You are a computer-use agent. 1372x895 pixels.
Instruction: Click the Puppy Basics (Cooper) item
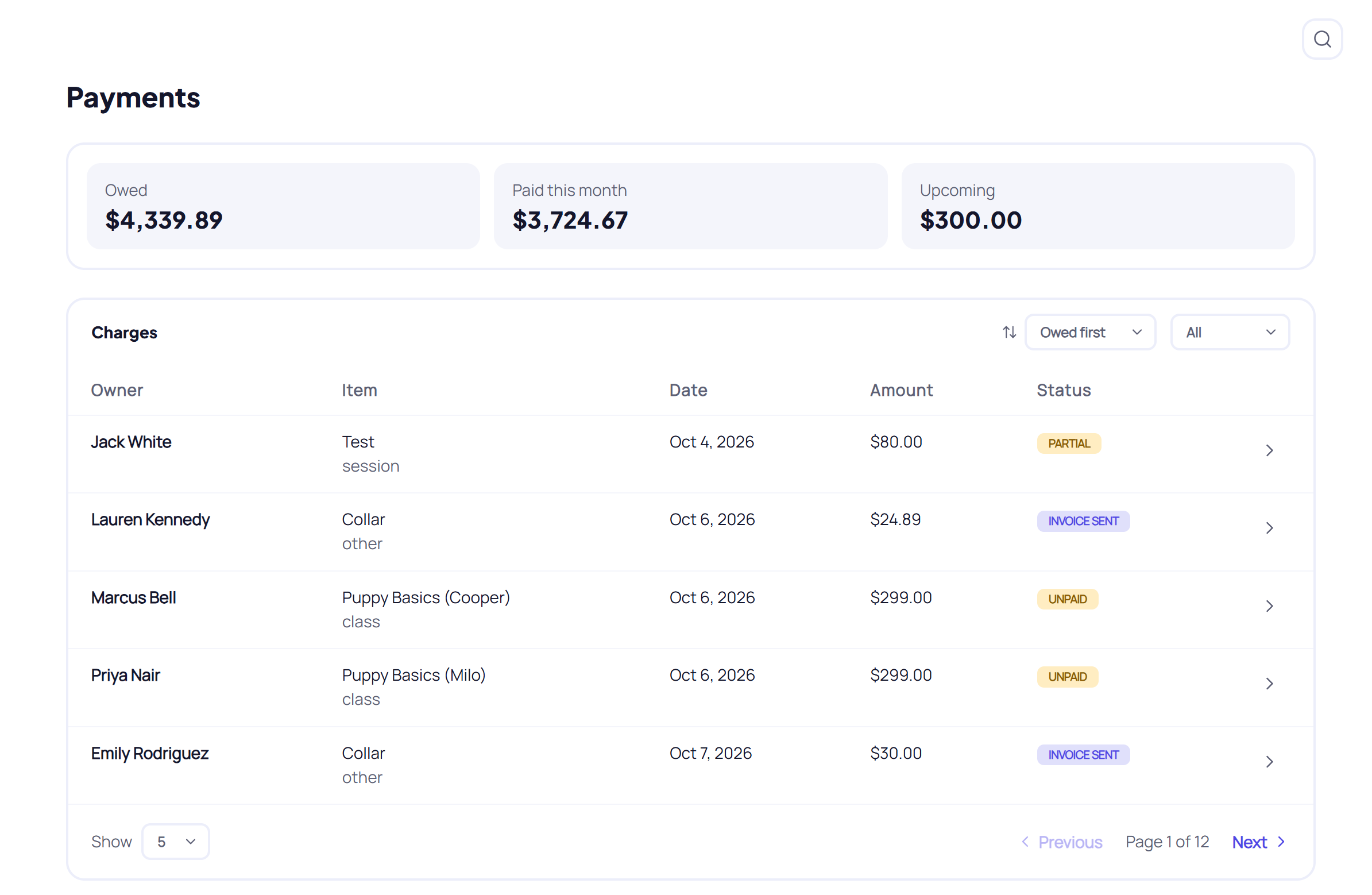426,597
